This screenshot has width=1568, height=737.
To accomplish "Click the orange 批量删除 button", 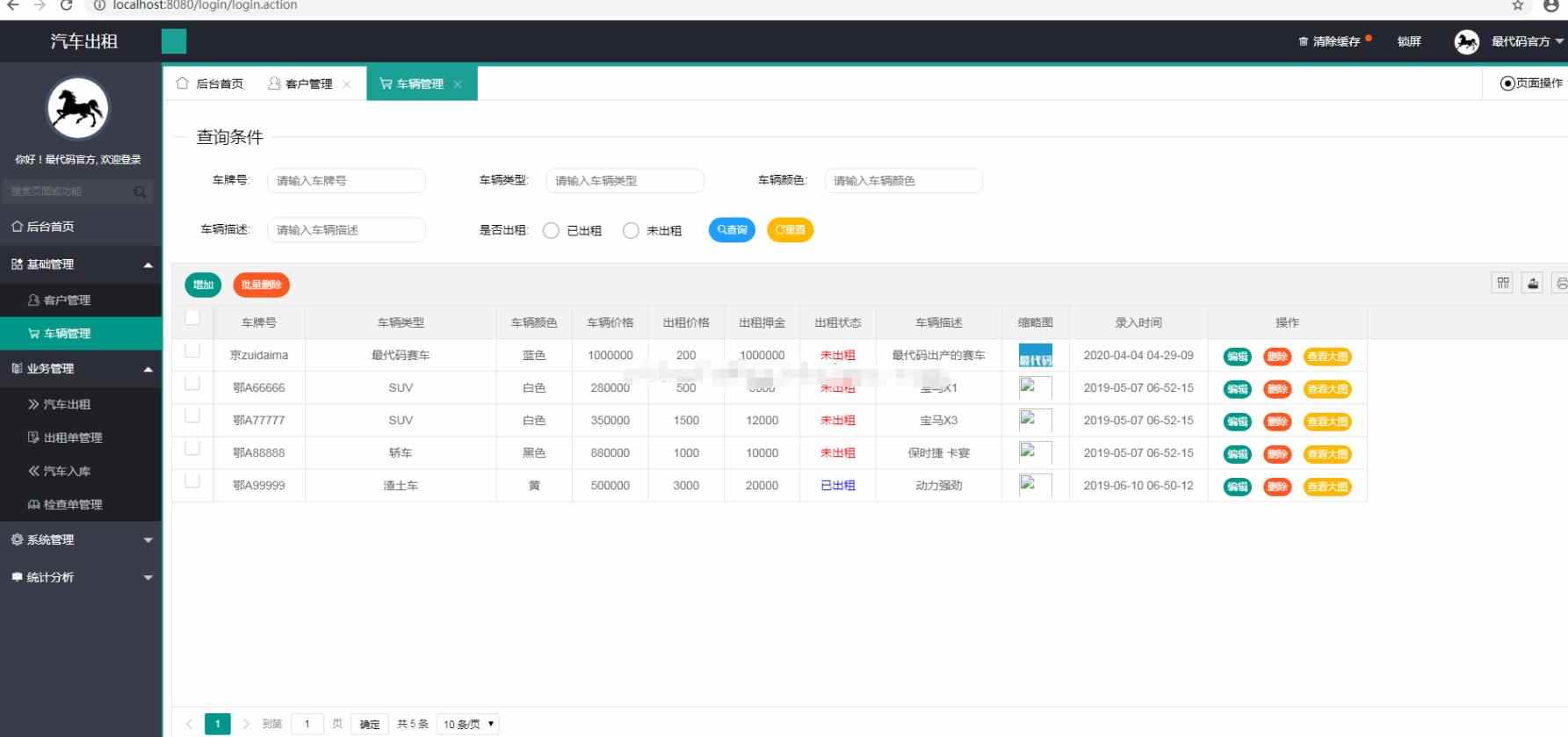I will point(261,285).
